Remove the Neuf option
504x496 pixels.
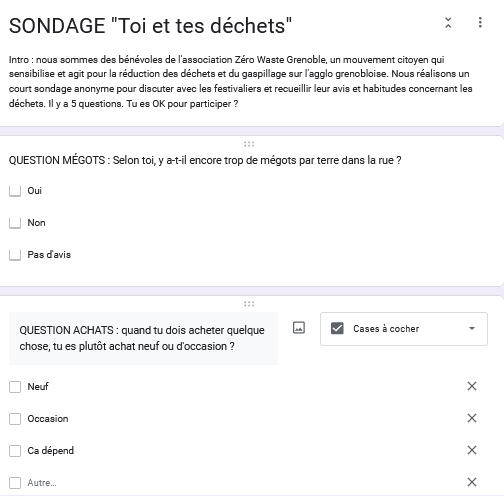[472, 386]
